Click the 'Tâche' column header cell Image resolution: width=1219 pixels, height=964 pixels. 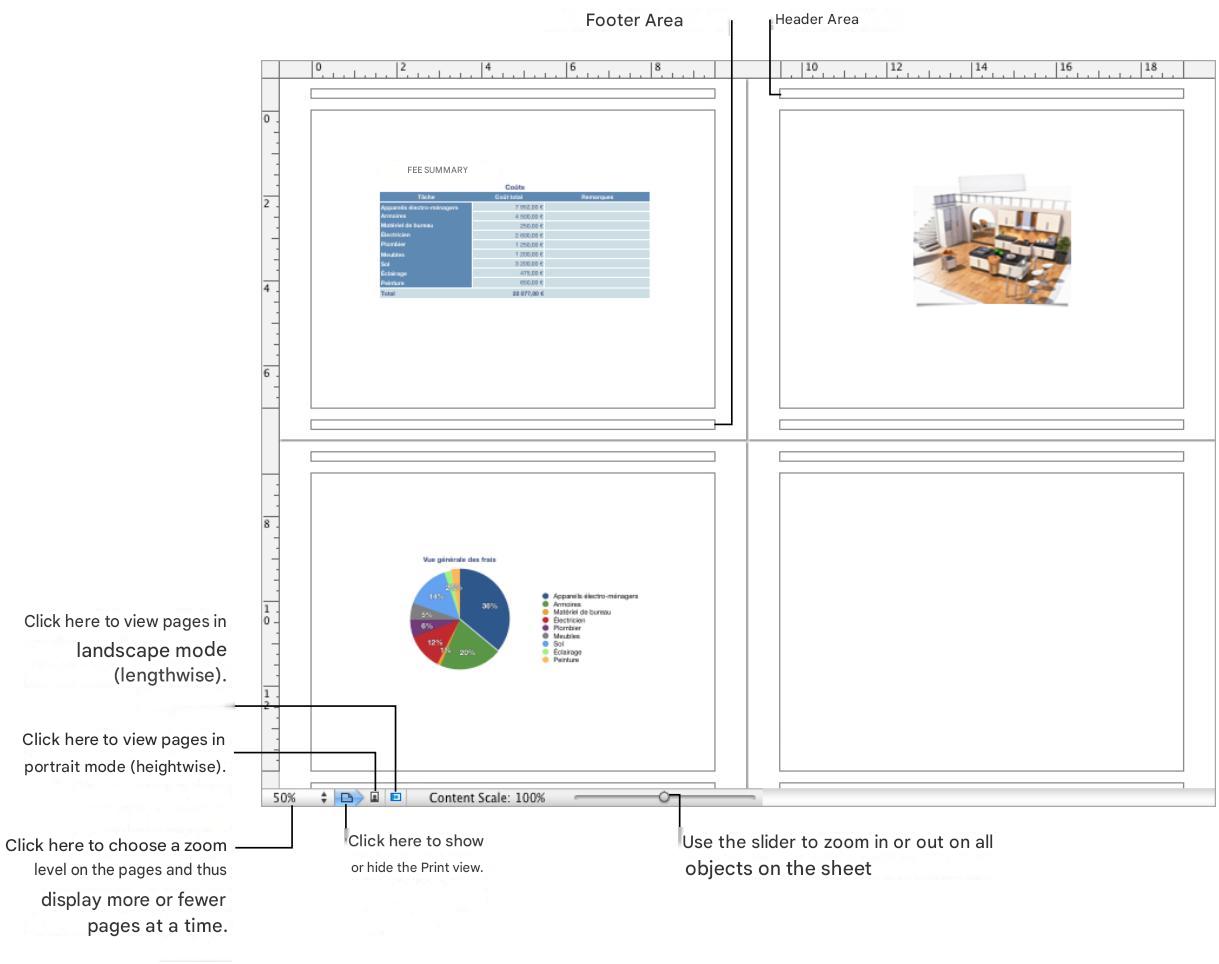coord(426,197)
